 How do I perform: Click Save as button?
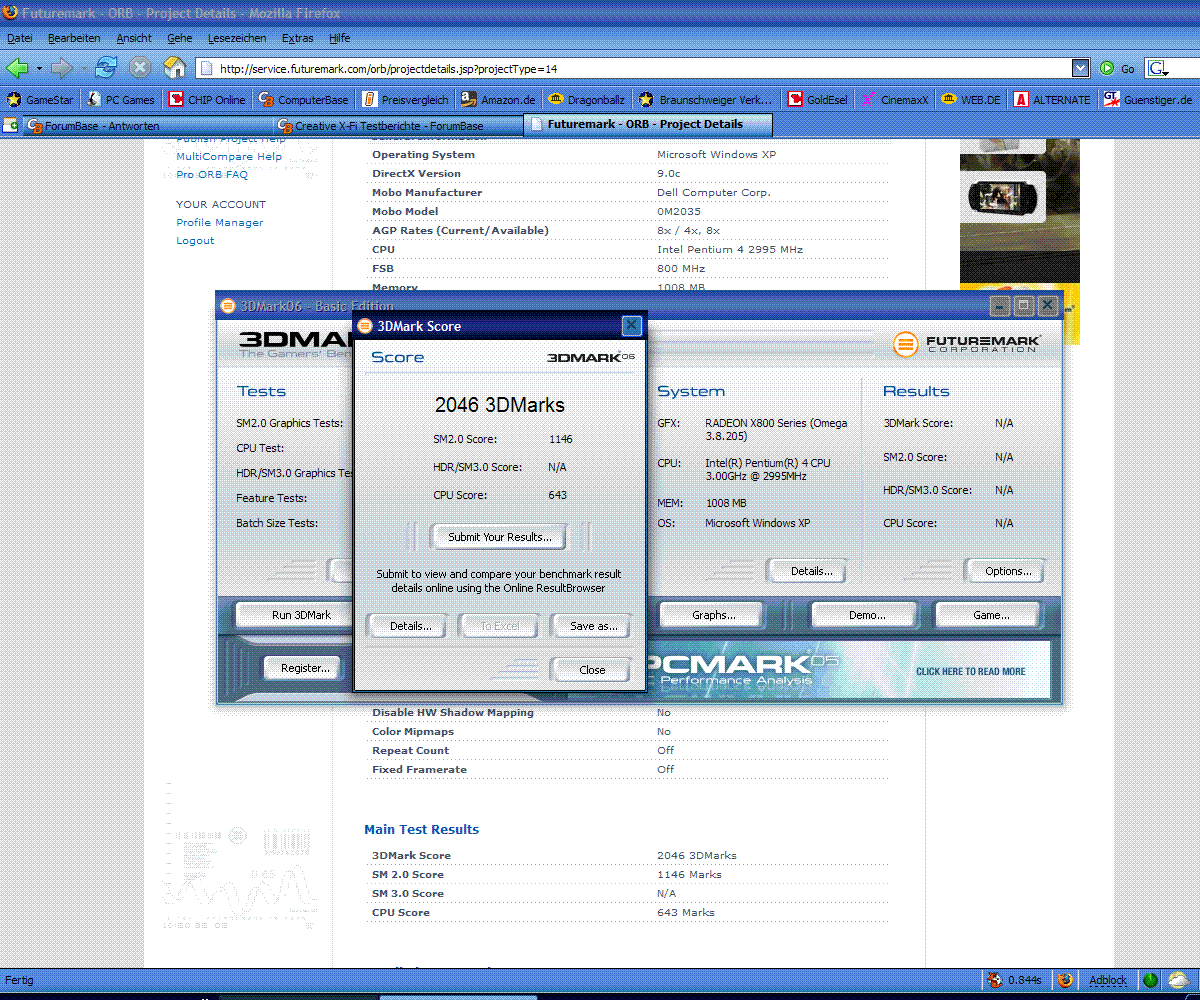coord(593,626)
